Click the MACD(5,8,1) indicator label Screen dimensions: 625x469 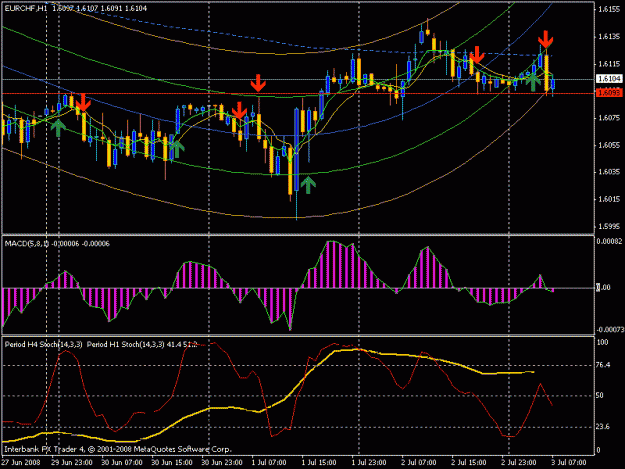[x=27, y=243]
